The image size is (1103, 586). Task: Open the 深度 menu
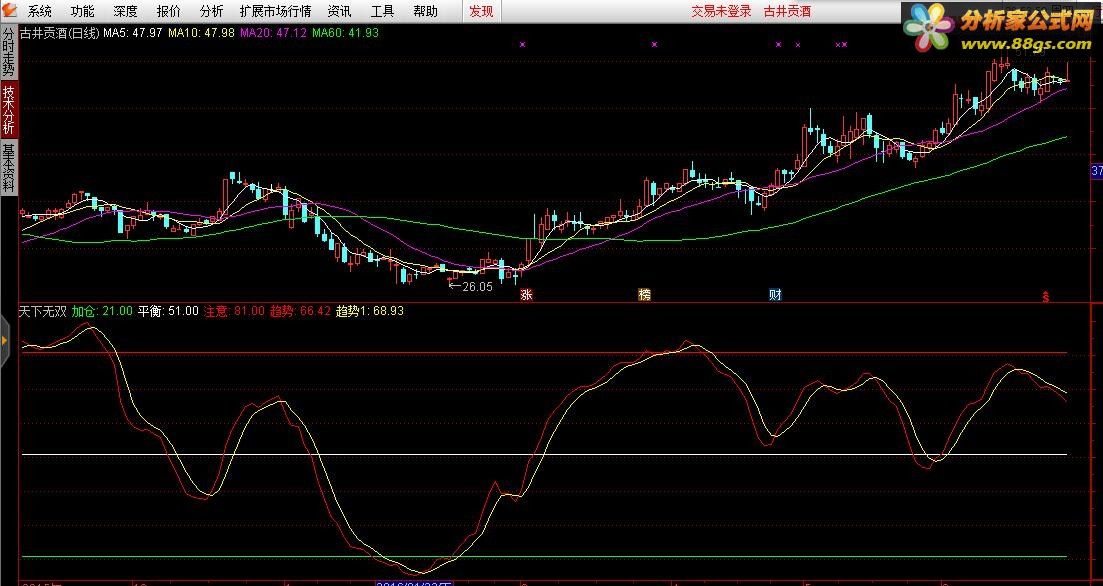[x=125, y=11]
